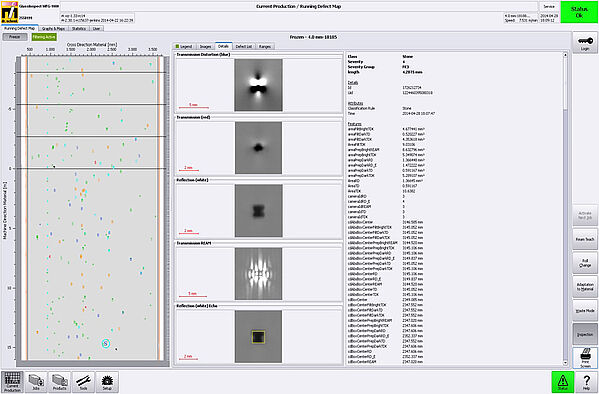Image resolution: width=599 pixels, height=394 pixels.
Task: Open the Tools section
Action: pos(83,381)
